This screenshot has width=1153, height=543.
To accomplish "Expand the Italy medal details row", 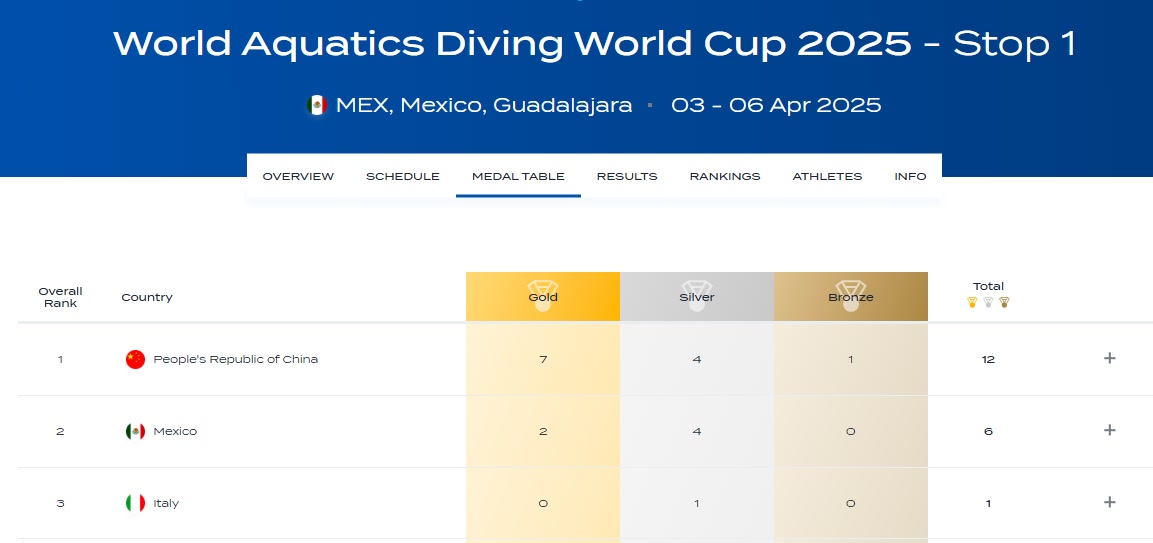I will (1109, 502).
